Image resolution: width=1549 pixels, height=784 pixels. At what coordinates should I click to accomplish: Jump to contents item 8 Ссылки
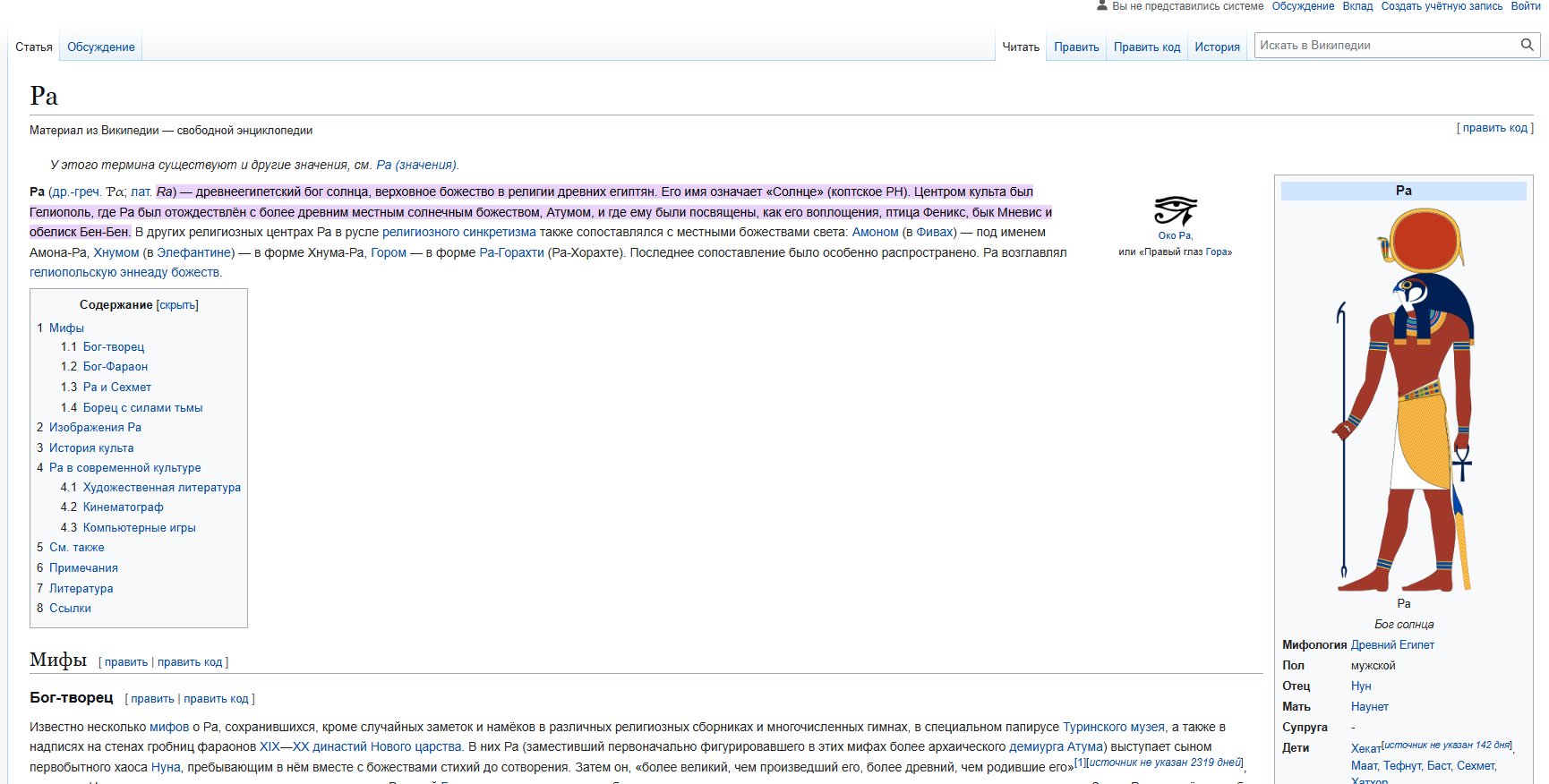tap(70, 609)
